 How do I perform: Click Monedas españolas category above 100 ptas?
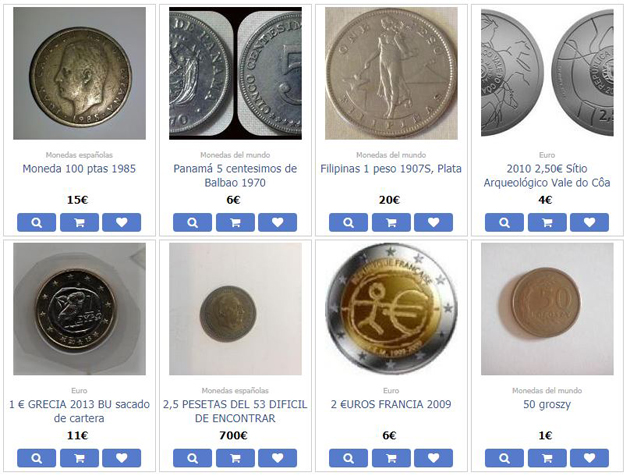point(79,155)
